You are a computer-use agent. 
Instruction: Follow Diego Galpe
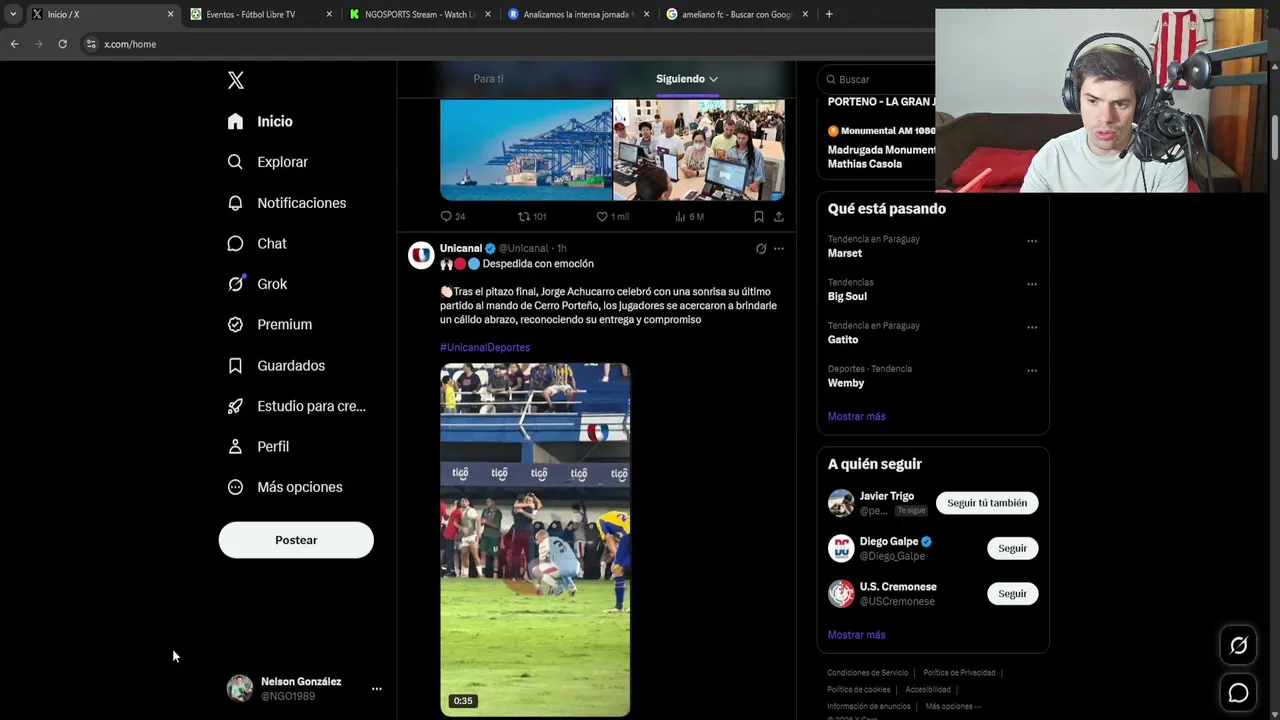pos(1013,548)
